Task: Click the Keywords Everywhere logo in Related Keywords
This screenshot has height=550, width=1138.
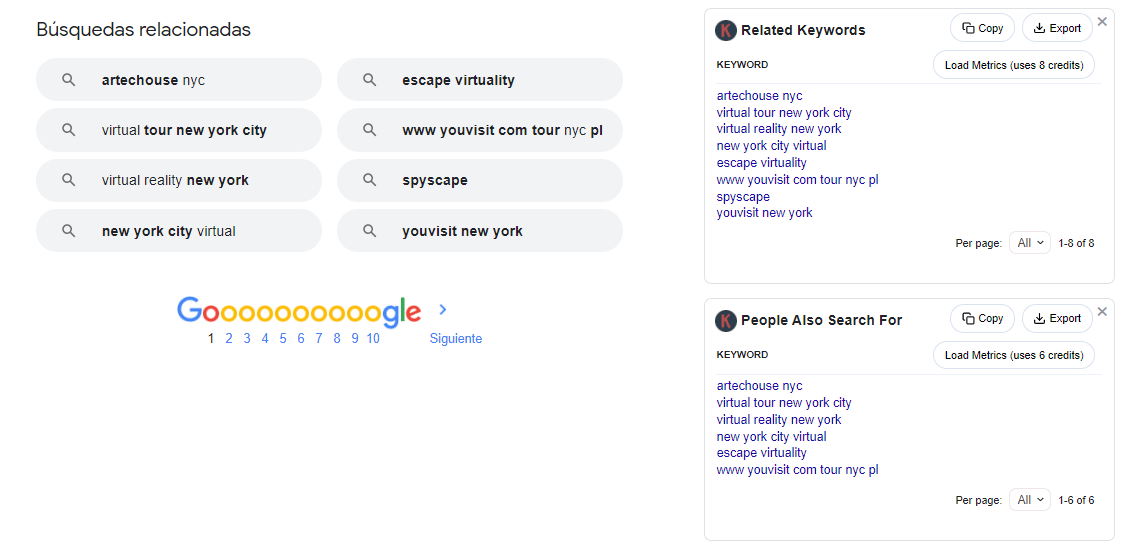Action: (726, 30)
